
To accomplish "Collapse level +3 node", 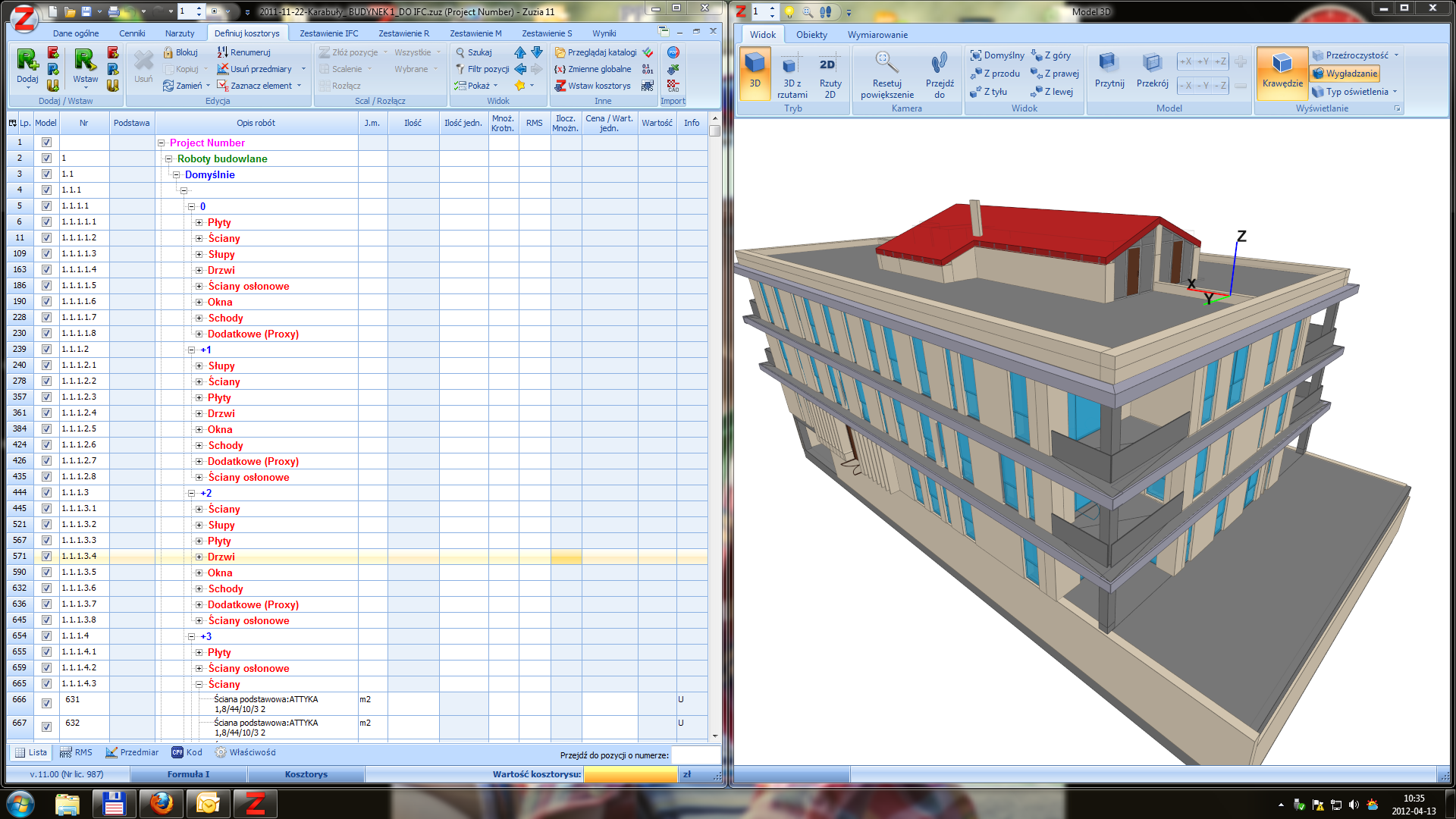I will 191,637.
